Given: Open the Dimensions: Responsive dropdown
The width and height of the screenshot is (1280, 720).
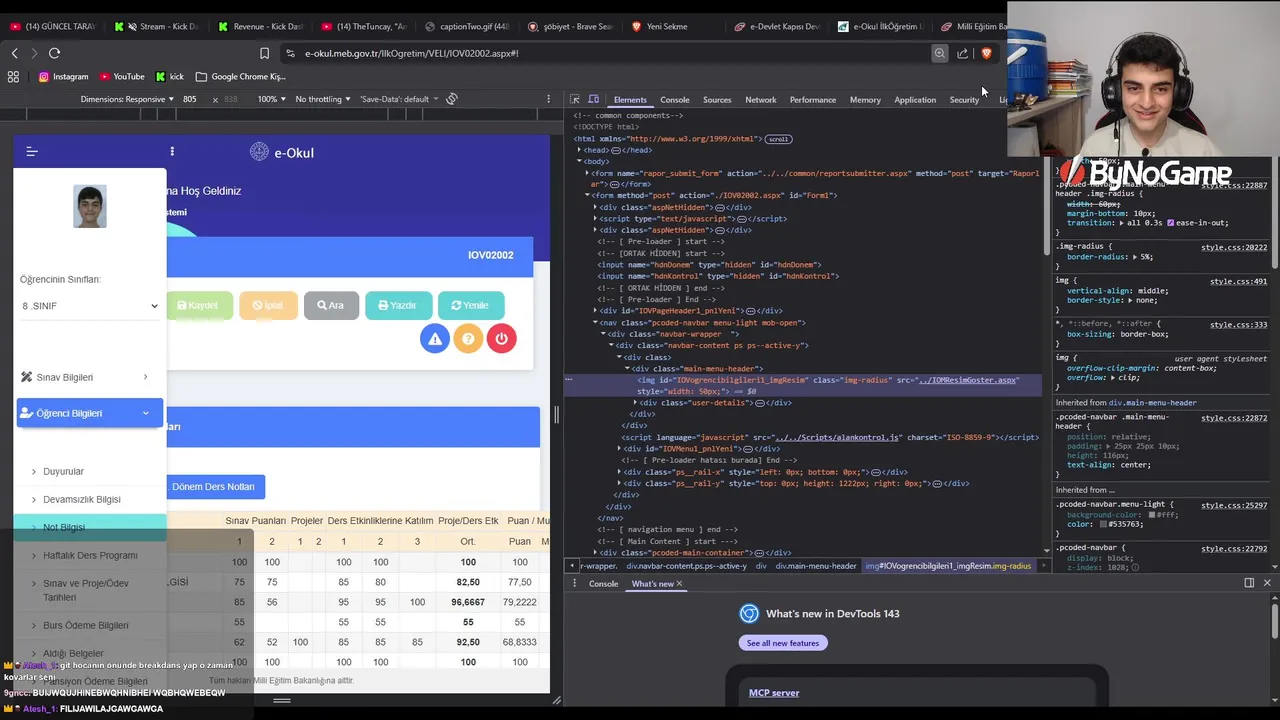Looking at the screenshot, I should (127, 99).
